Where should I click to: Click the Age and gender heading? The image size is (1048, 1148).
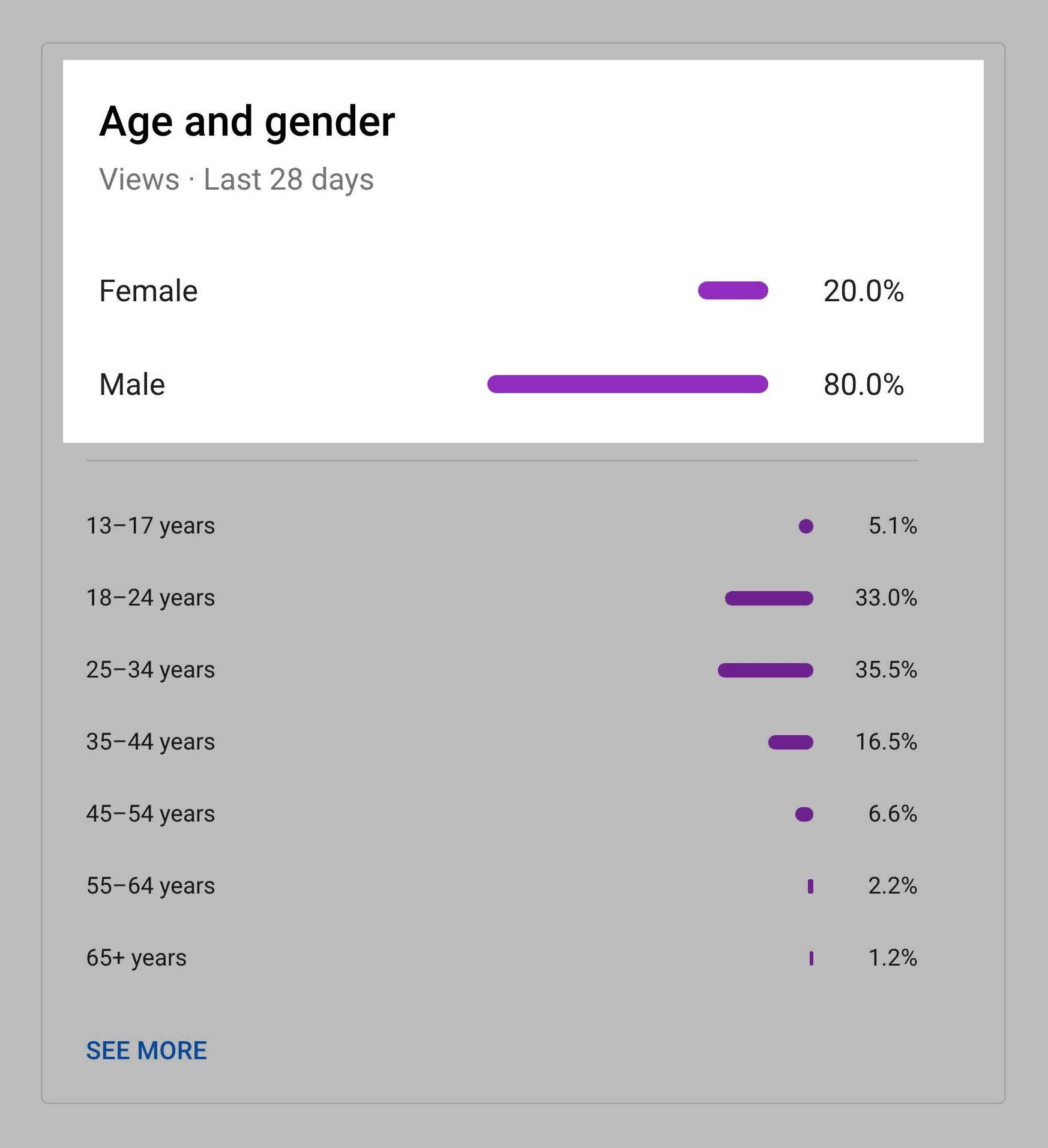tap(247, 122)
